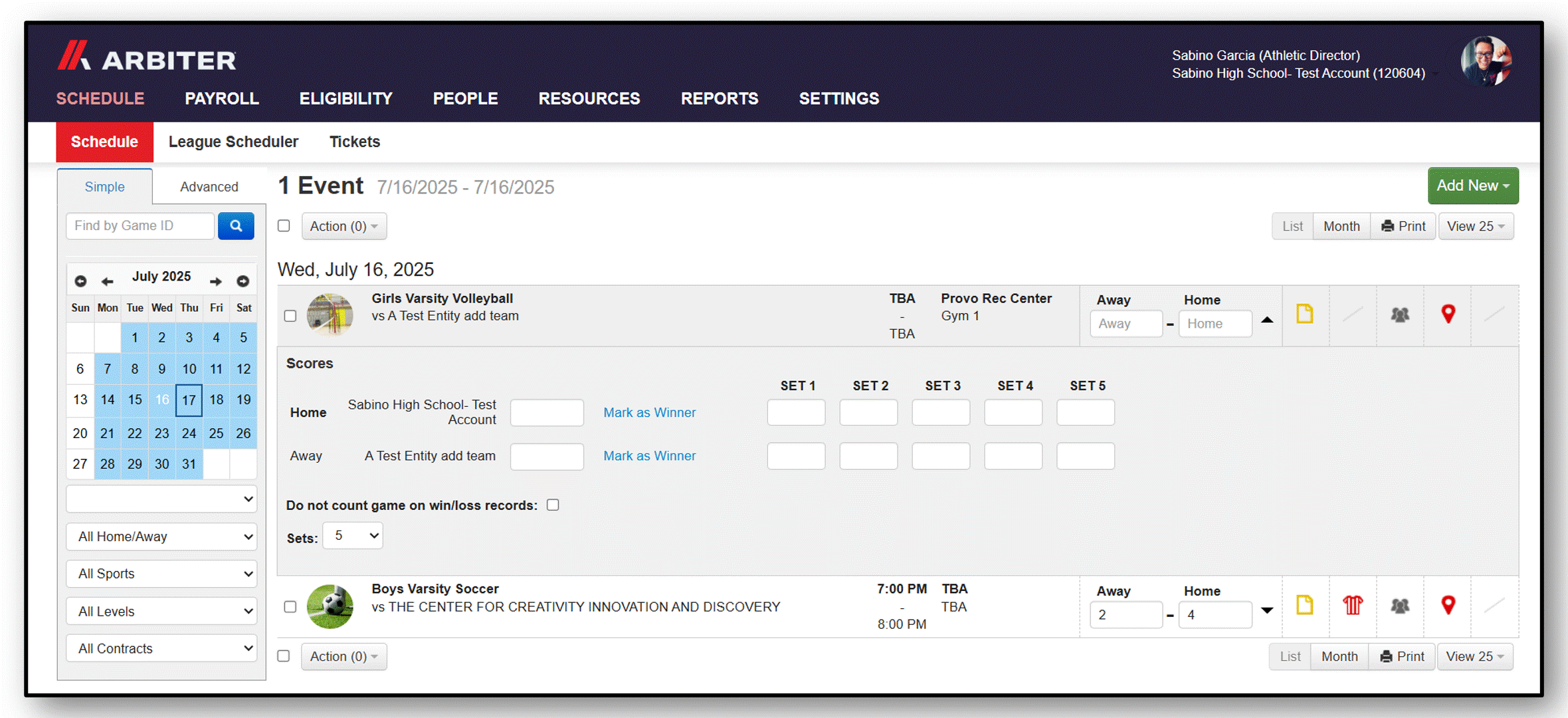The image size is (1568, 718).
Task: Click the soccer Home score field showing 4
Action: click(1215, 615)
